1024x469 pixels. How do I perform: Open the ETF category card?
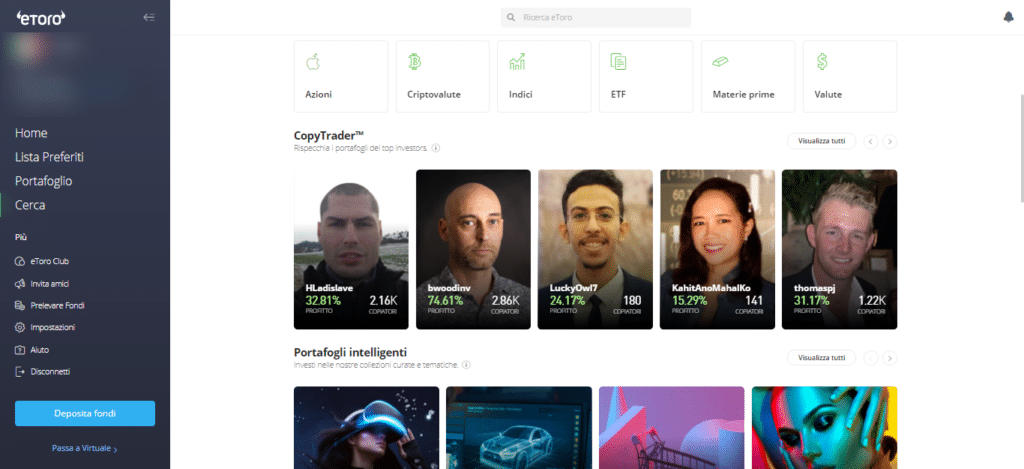point(646,76)
